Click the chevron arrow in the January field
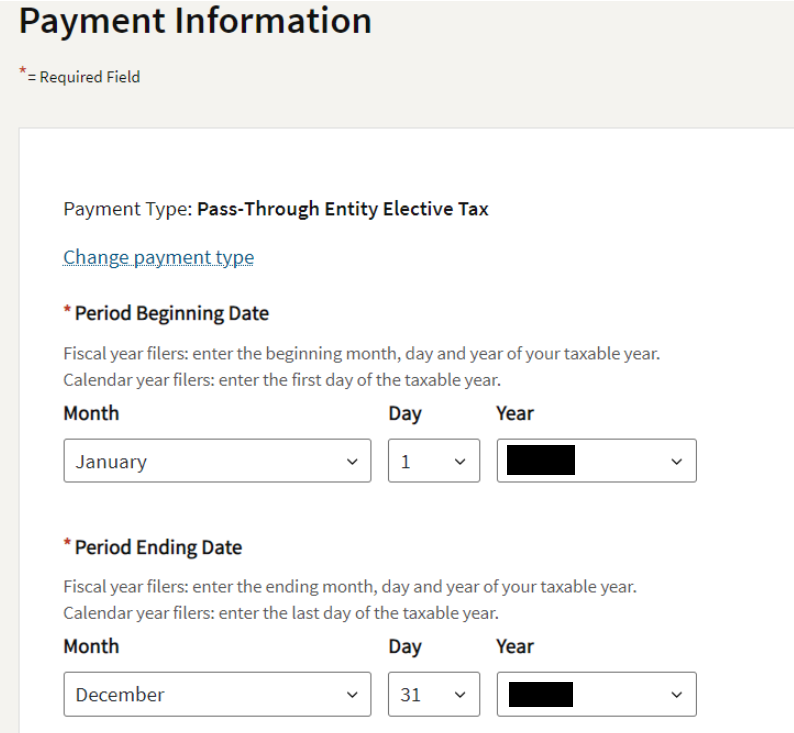 (351, 462)
